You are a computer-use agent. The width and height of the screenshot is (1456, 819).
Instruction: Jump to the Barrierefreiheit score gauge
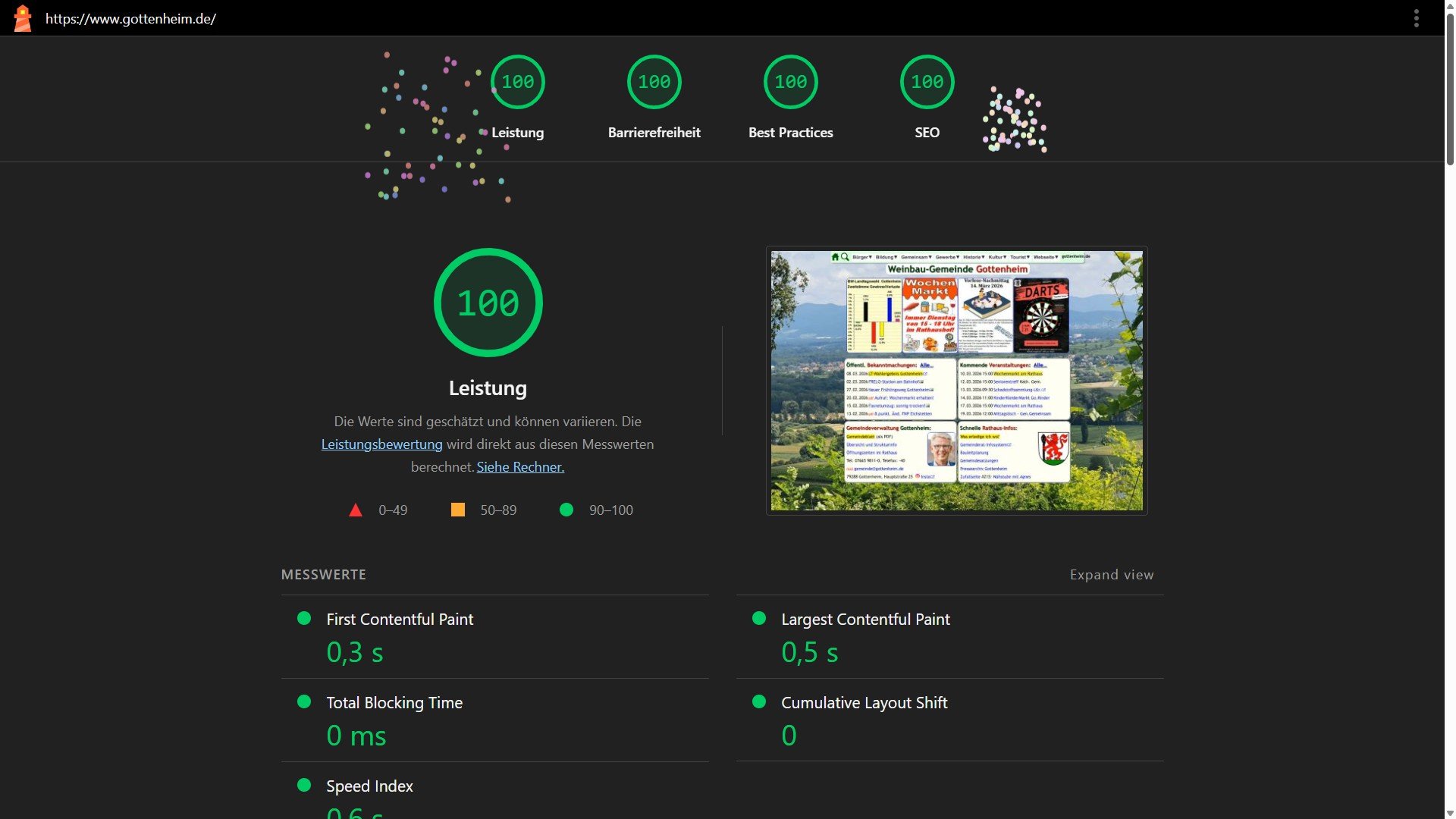click(654, 82)
